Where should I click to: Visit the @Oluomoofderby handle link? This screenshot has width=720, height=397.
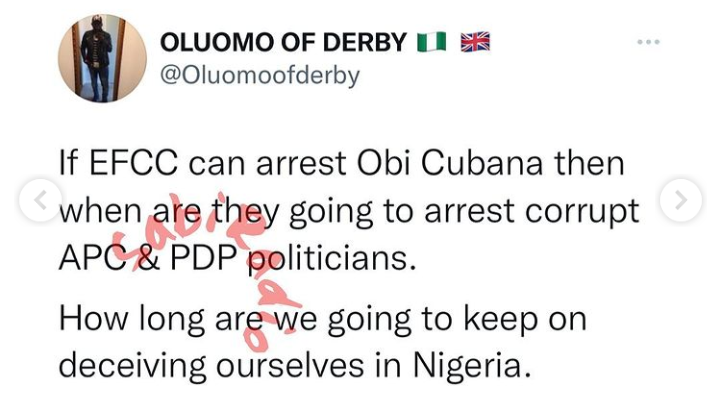coord(260,75)
